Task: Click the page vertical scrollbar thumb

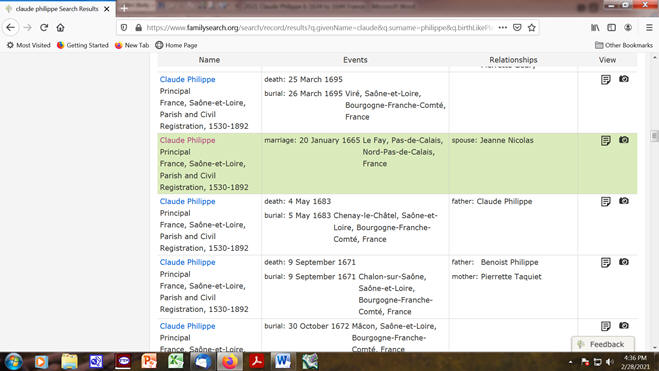Action: point(654,136)
